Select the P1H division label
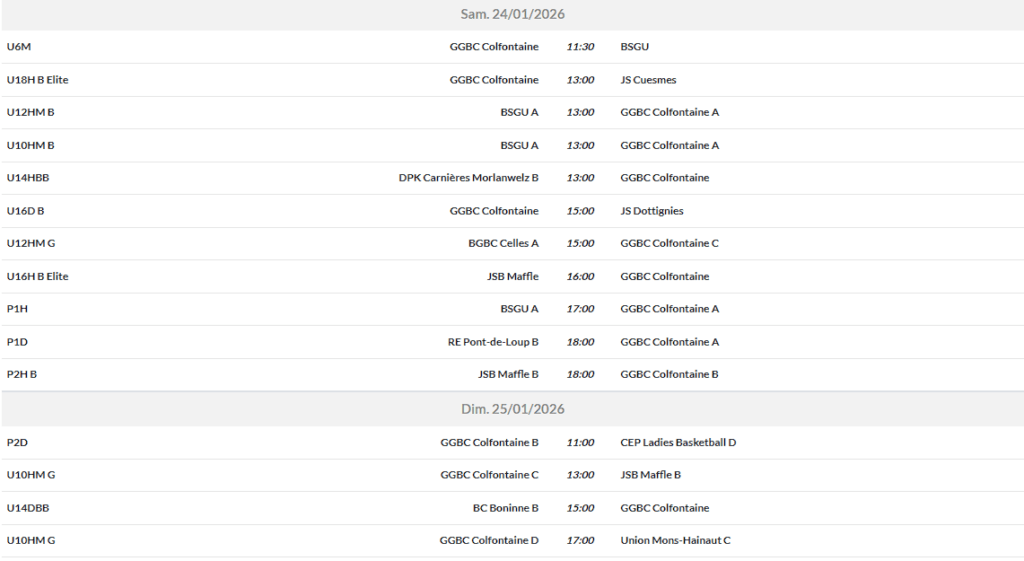Screen dimensions: 1024x561 coord(17,309)
